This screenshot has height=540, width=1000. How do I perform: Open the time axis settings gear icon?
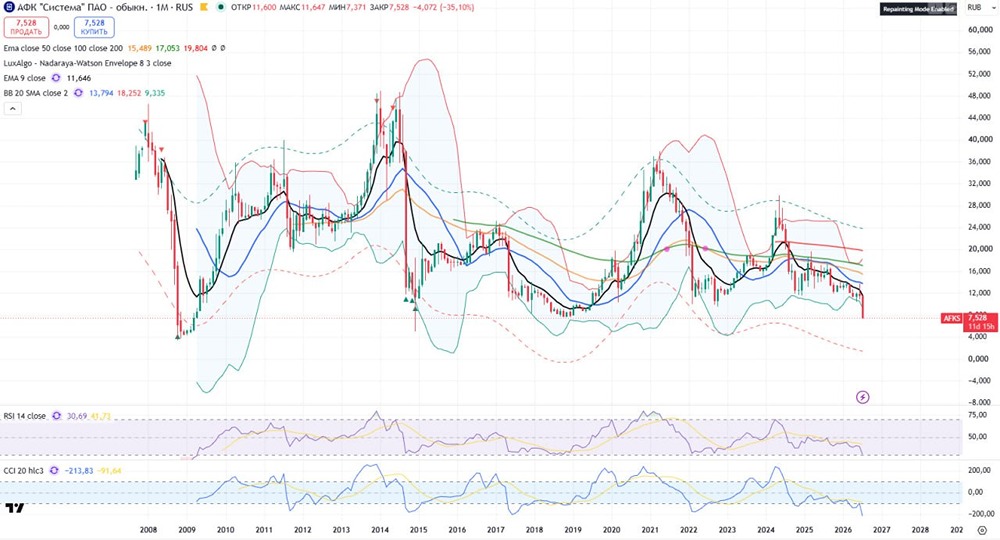click(x=982, y=530)
